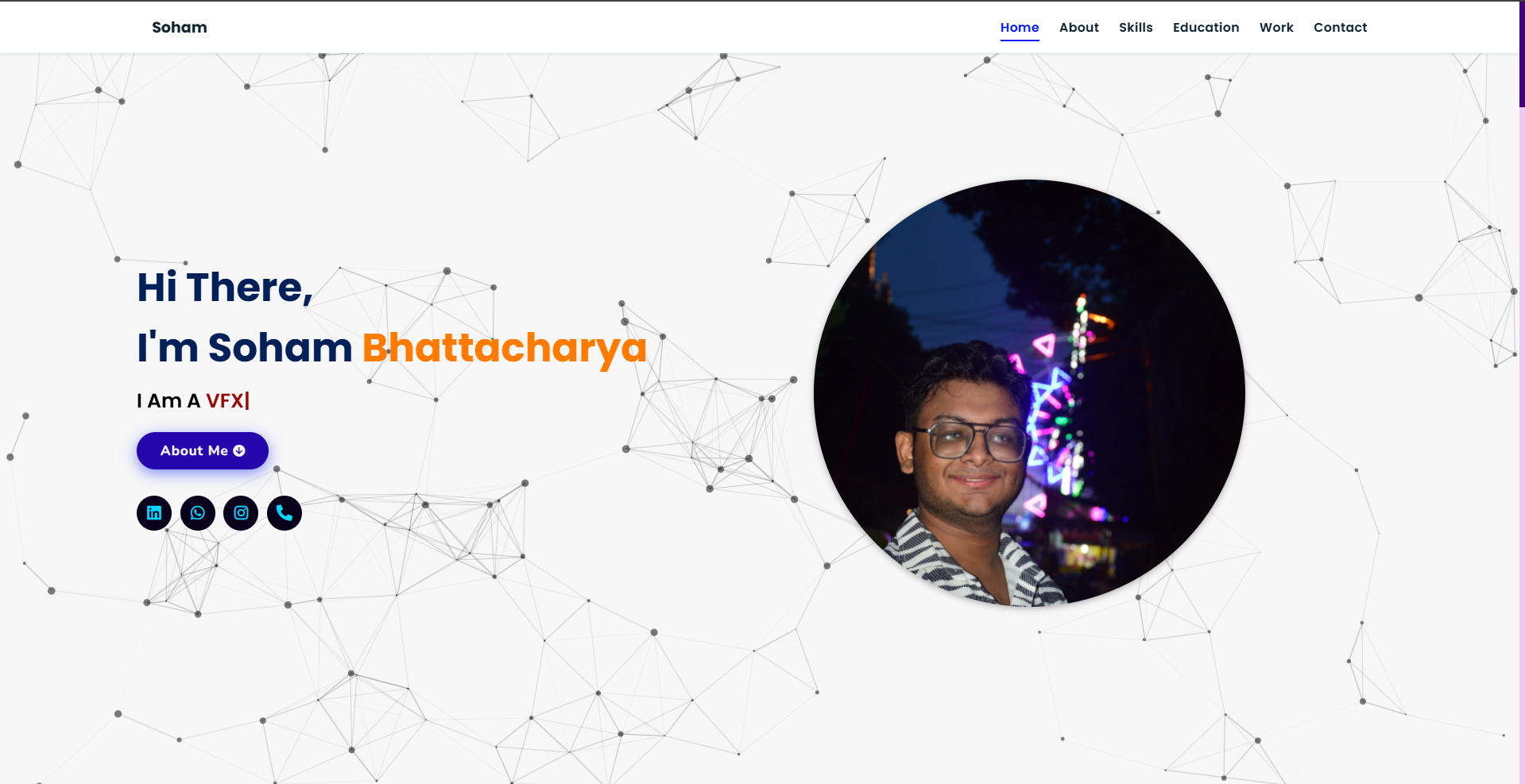Screen dimensions: 1525x784
Task: Open the WhatsApp chat icon
Action: (x=198, y=513)
